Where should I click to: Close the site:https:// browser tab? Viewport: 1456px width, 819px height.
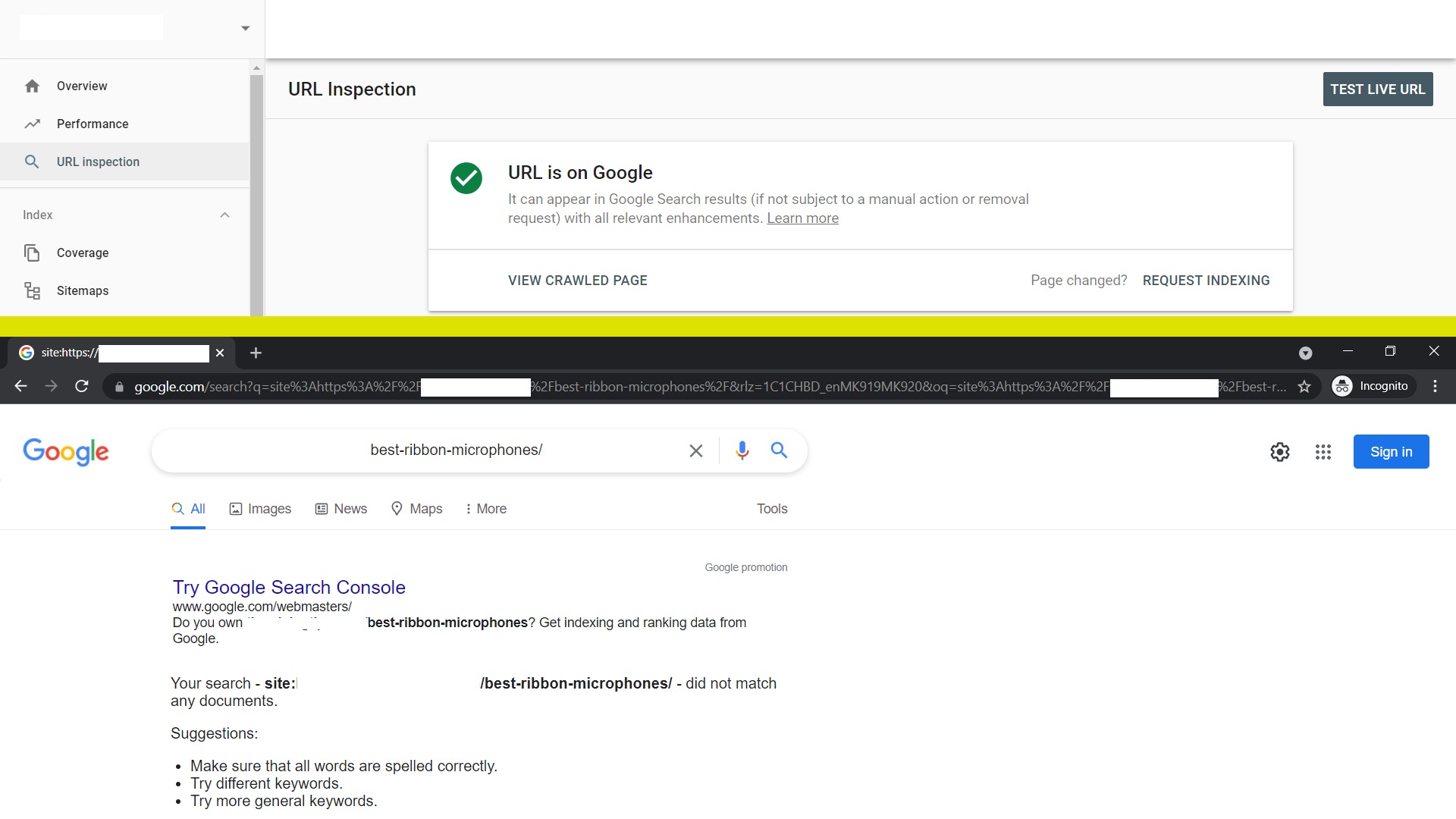[x=220, y=353]
